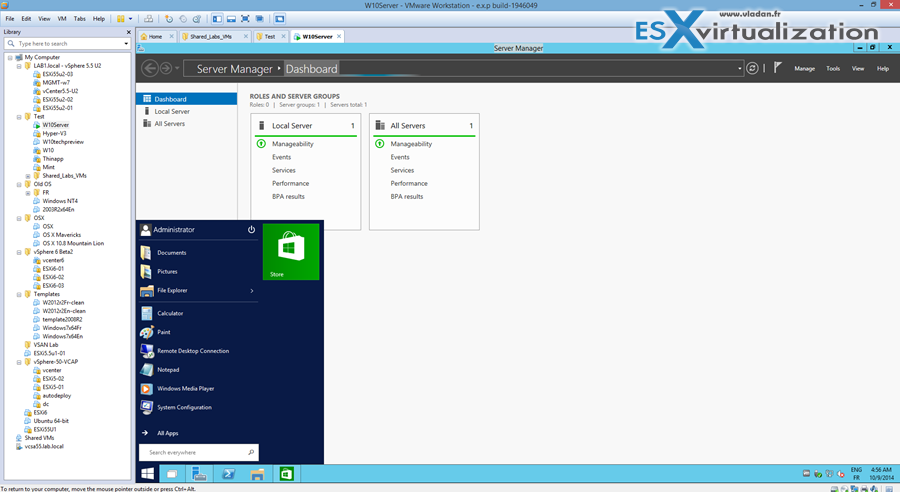Click the Unity mode toolbar icon
Image resolution: width=900 pixels, height=492 pixels.
259,19
